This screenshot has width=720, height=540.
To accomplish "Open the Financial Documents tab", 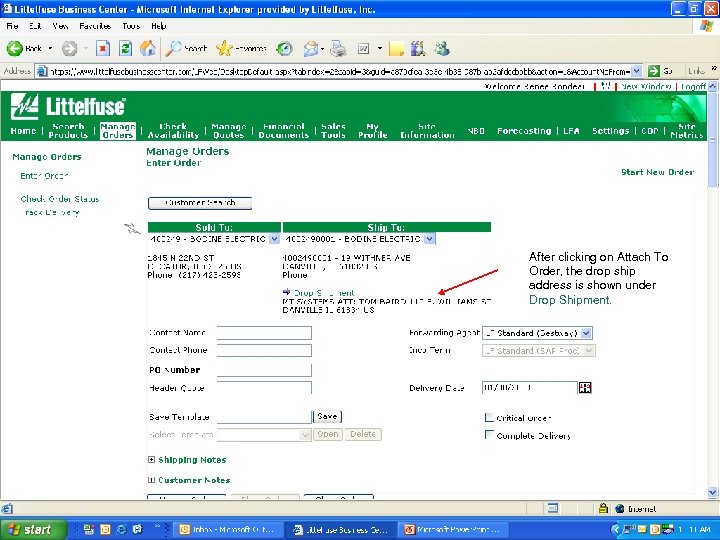I will click(283, 130).
